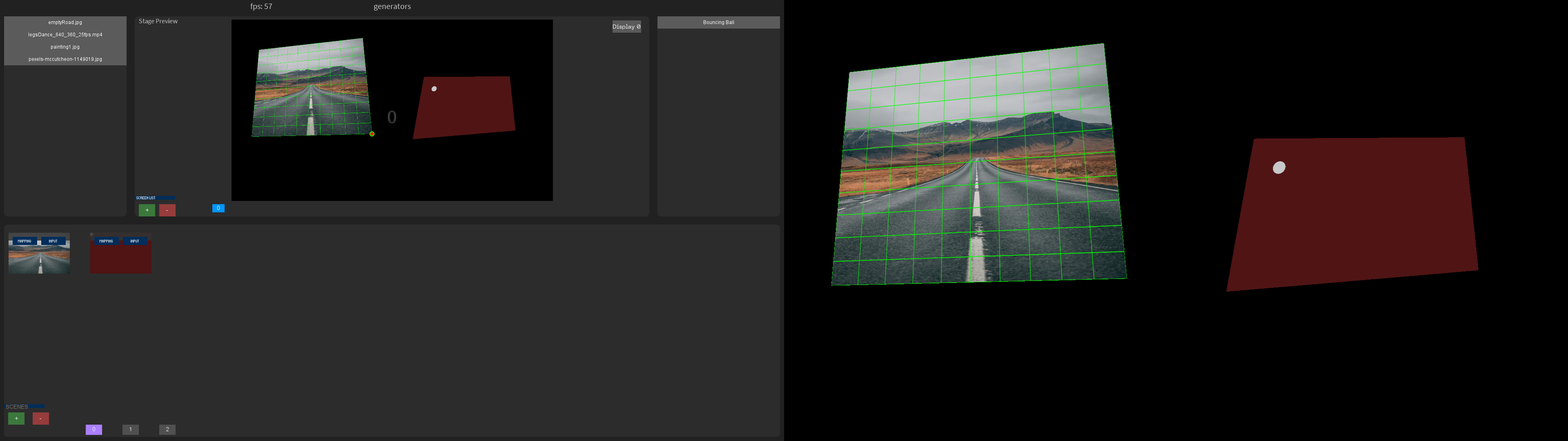Select the legsDance_640_360_25fps.mp4 video
Viewport: 1568px width, 441px height.
(x=65, y=34)
